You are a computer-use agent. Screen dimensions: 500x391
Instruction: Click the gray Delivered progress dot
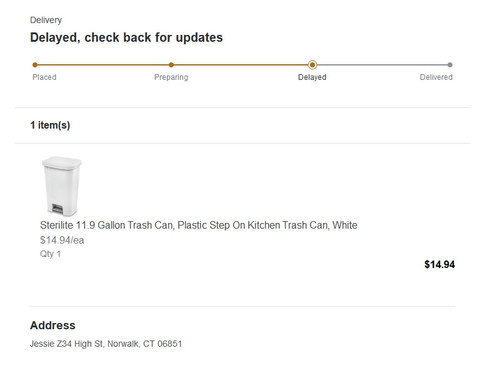point(450,65)
